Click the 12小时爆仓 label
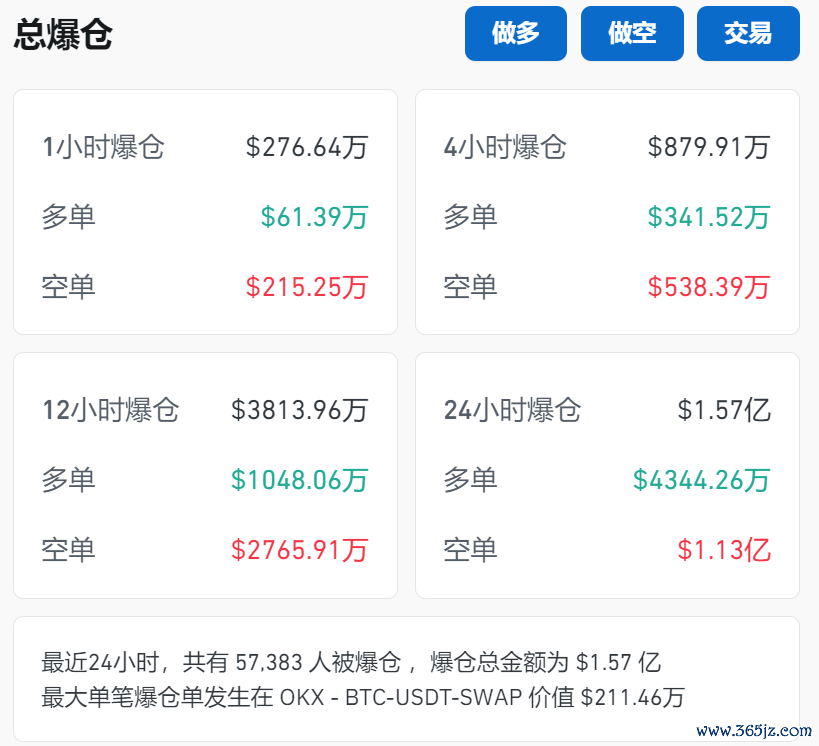This screenshot has height=746, width=819. click(111, 410)
